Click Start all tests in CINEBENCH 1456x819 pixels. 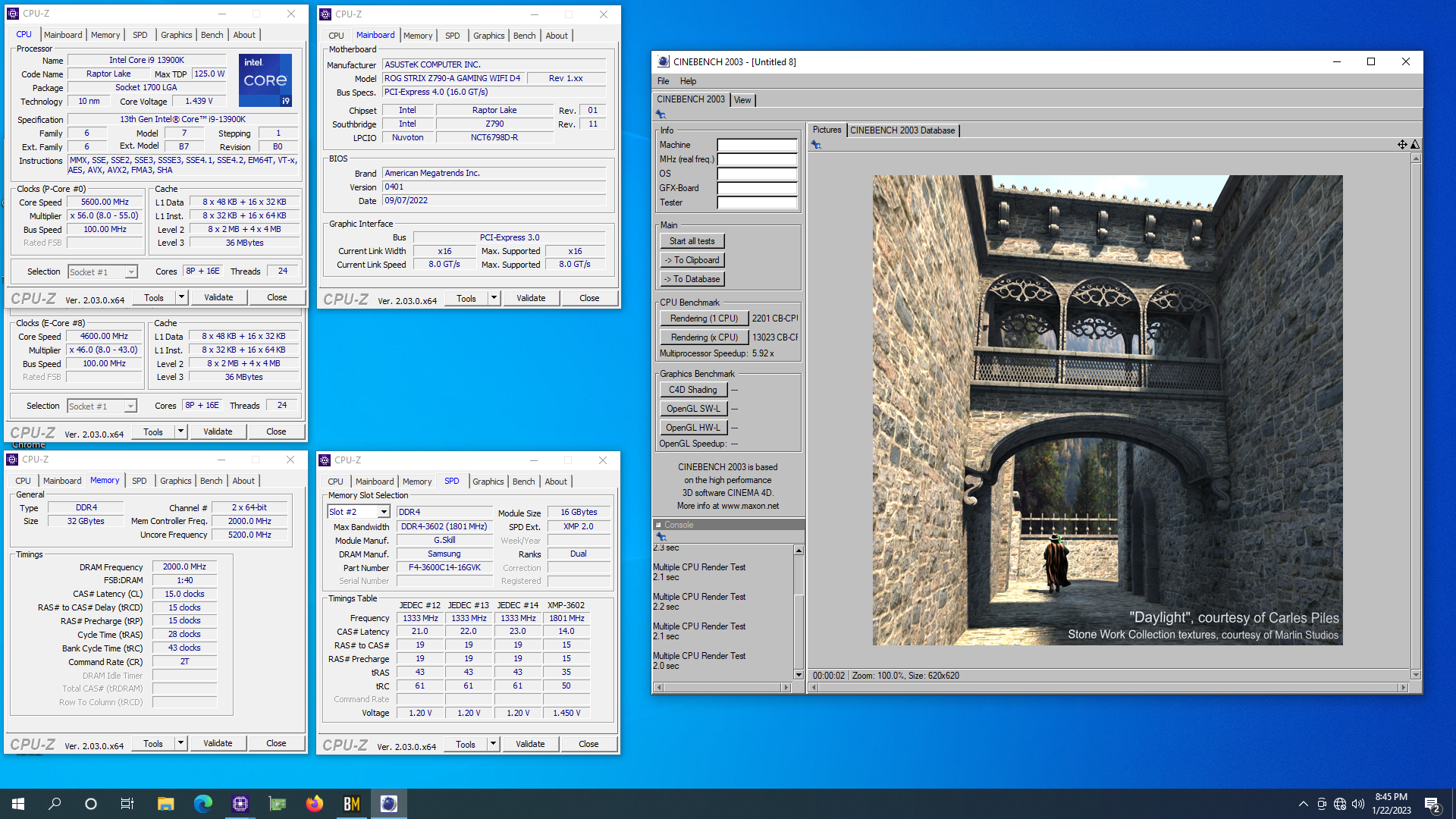click(692, 241)
